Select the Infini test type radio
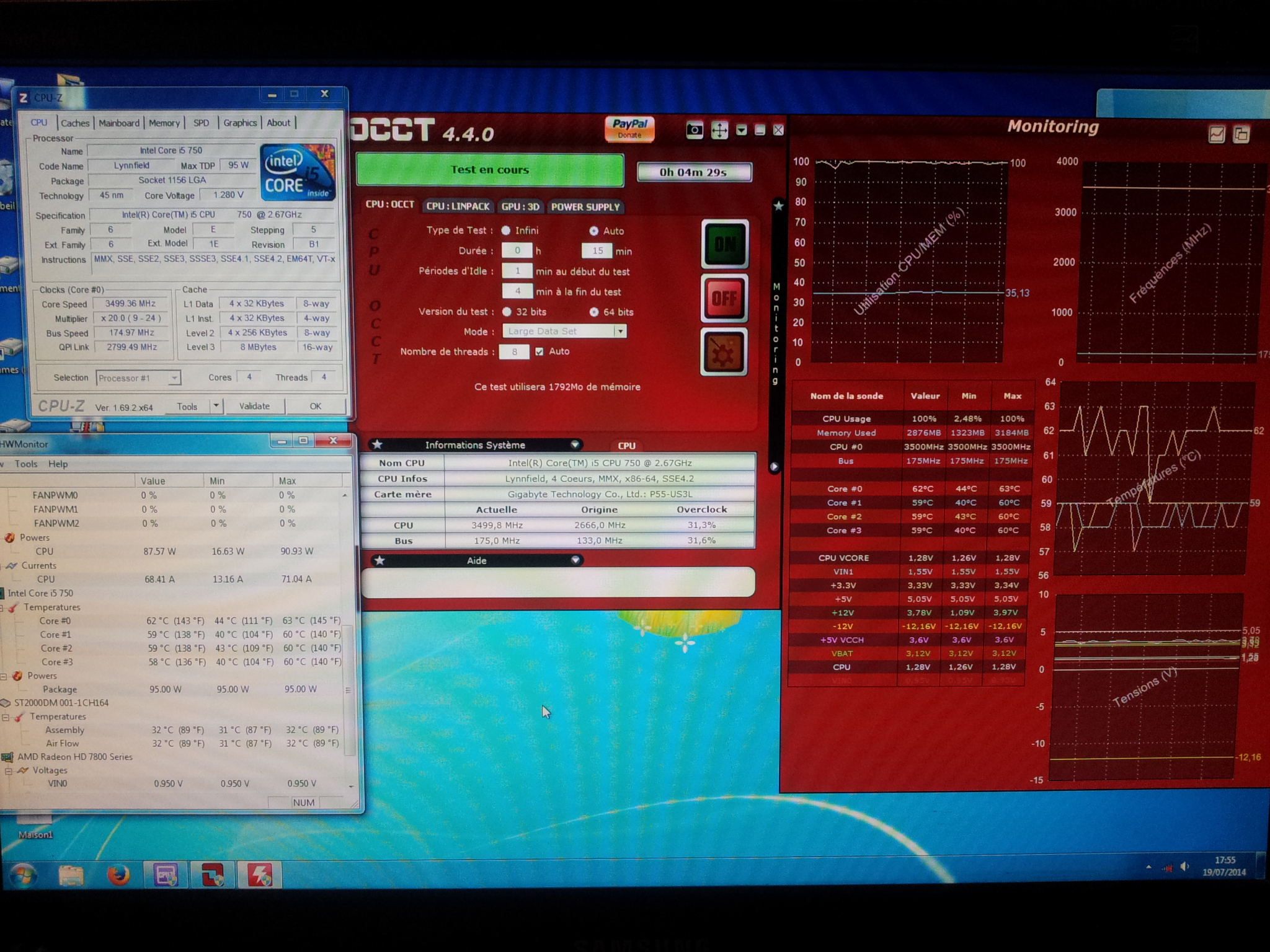The height and width of the screenshot is (952, 1270). click(x=506, y=231)
